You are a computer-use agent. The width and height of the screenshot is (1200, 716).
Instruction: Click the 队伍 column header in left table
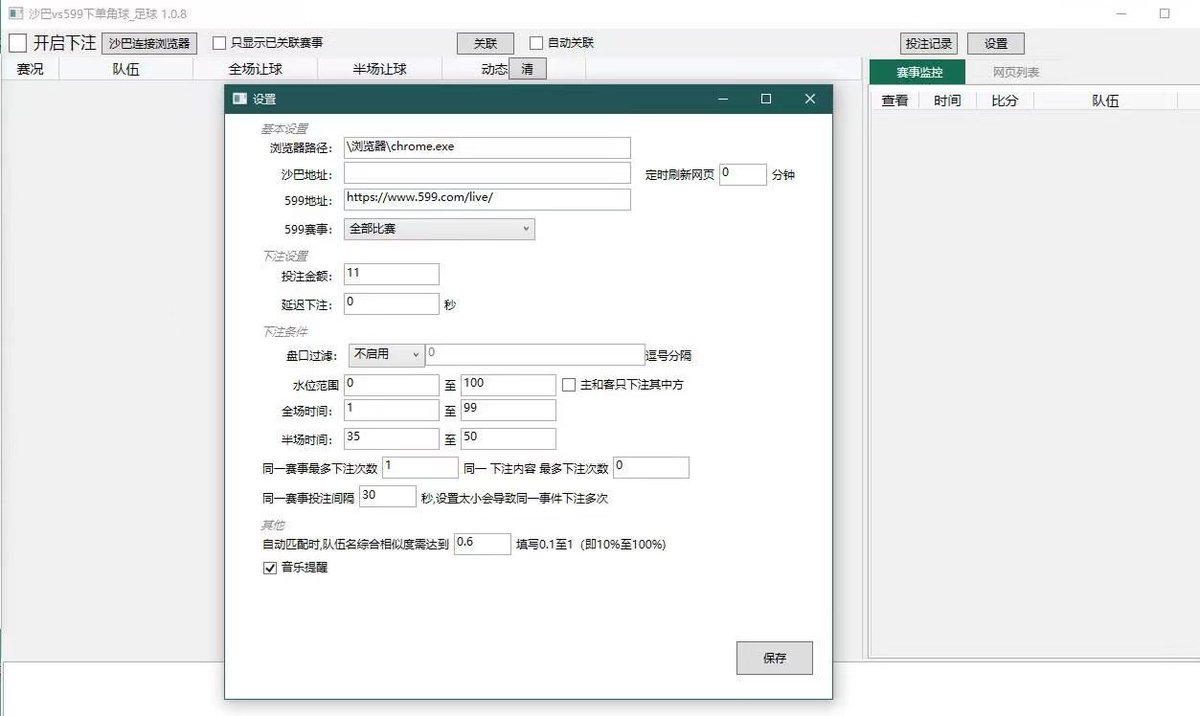(x=126, y=69)
